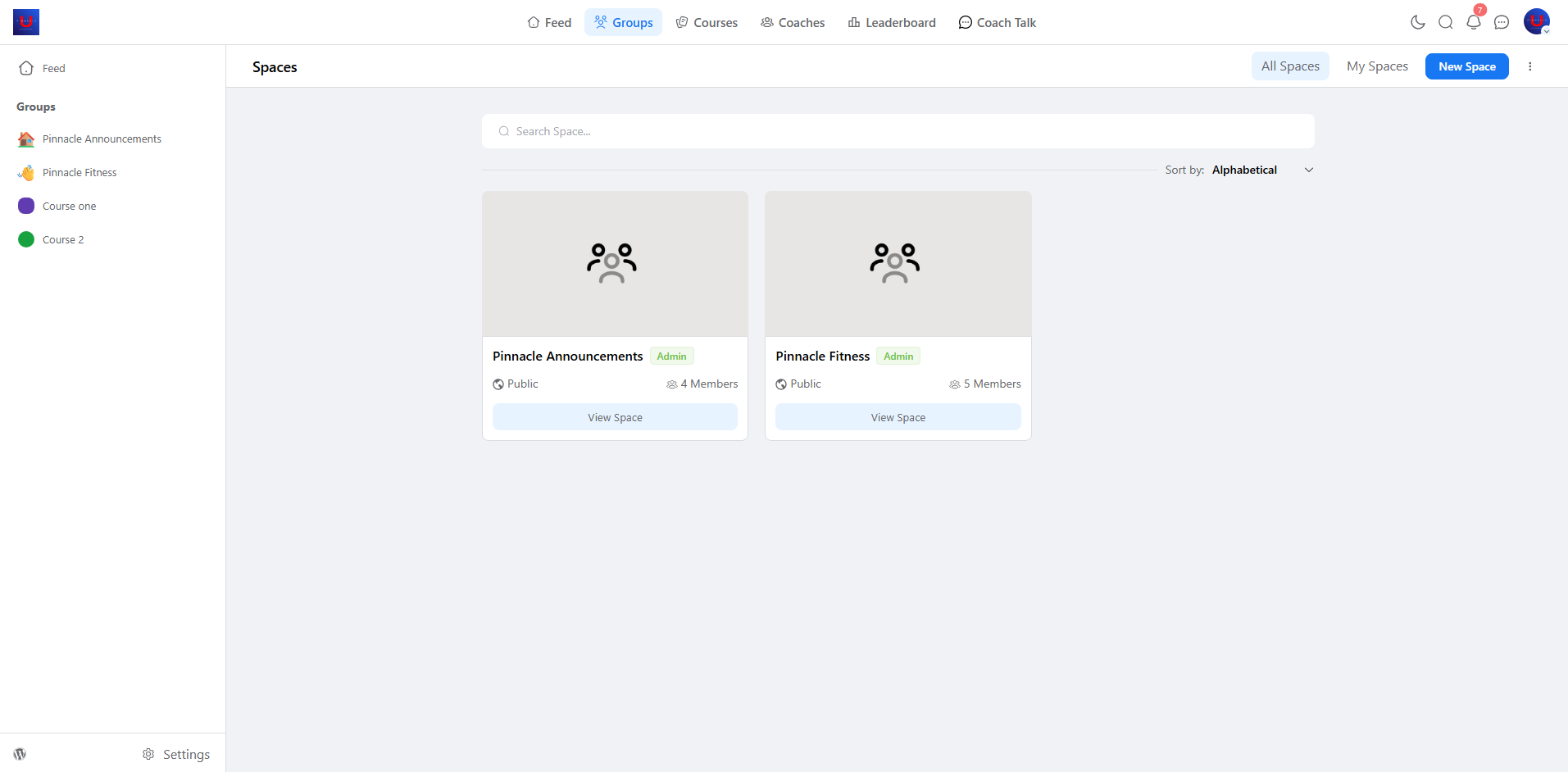Open the messages chat bubble icon
1568x772 pixels.
pos(1501,22)
